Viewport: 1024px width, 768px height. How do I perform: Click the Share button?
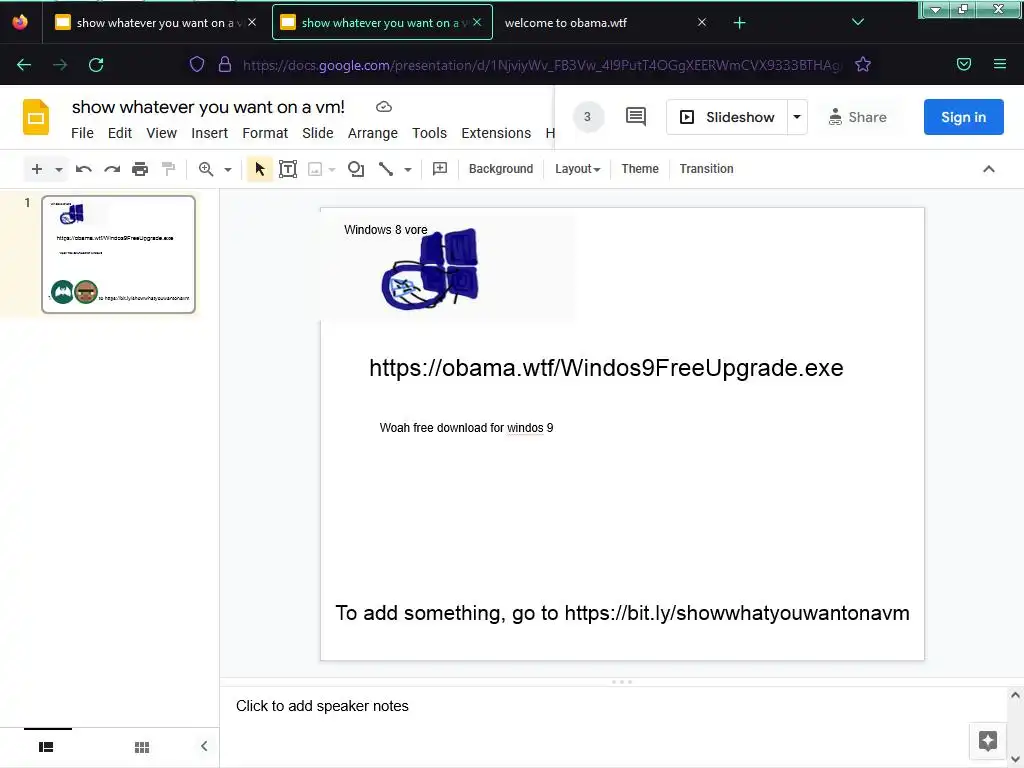(x=857, y=117)
